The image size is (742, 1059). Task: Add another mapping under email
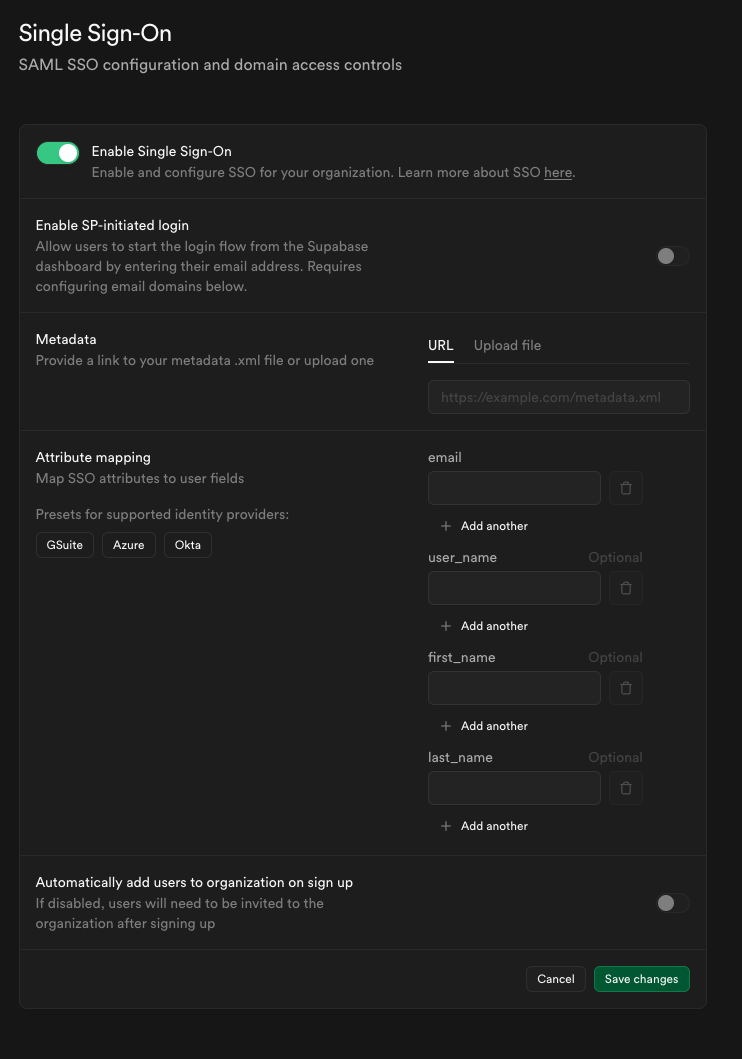click(485, 526)
